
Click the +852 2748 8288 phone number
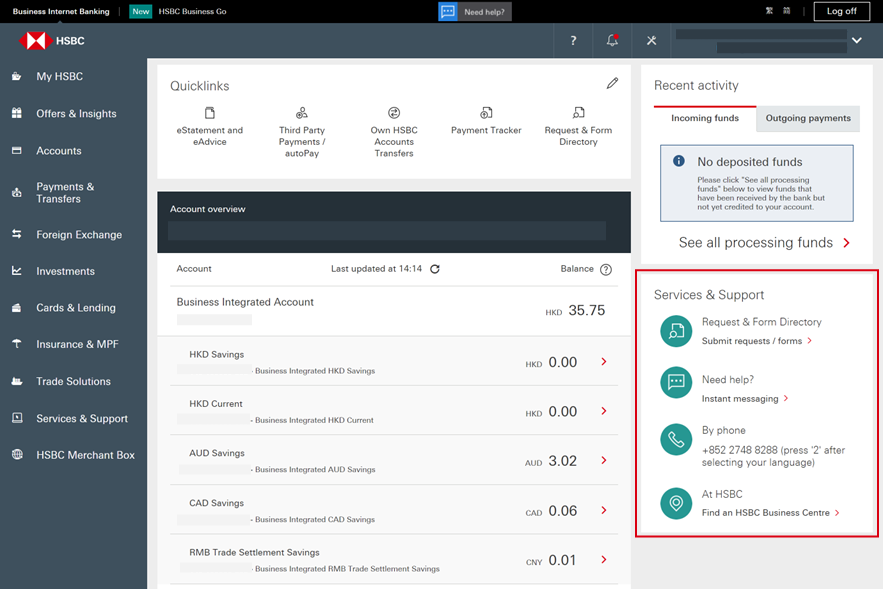pos(739,450)
